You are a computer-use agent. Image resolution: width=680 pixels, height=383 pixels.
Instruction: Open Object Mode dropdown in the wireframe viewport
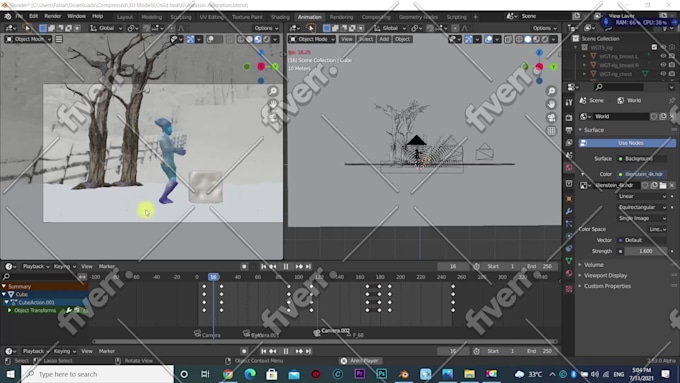click(312, 39)
